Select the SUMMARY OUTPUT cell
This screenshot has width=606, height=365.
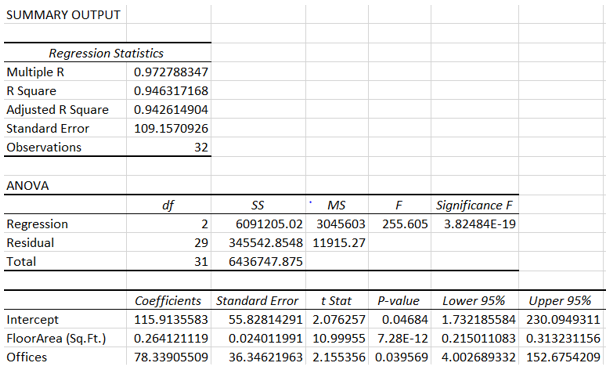point(63,15)
